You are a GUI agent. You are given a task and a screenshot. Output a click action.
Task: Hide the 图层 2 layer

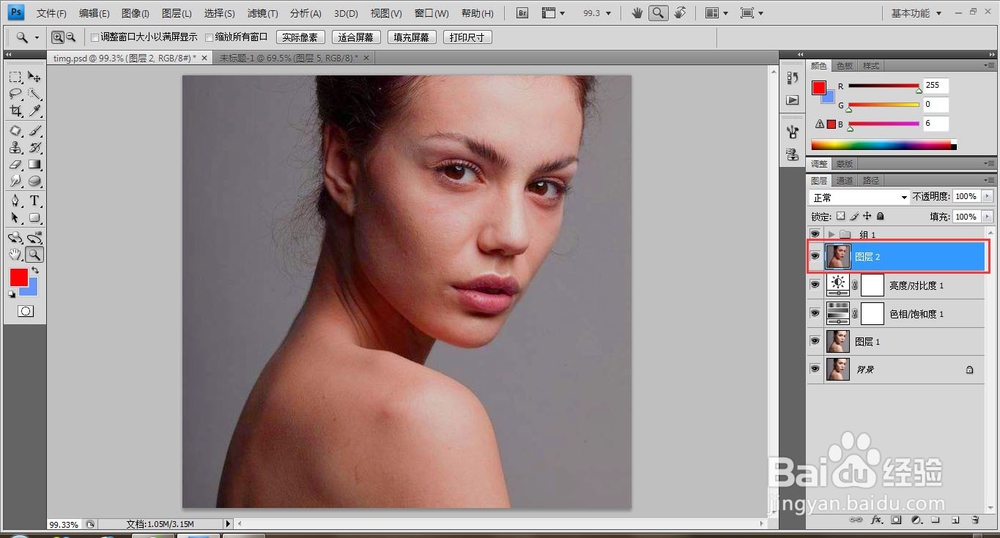tap(815, 256)
